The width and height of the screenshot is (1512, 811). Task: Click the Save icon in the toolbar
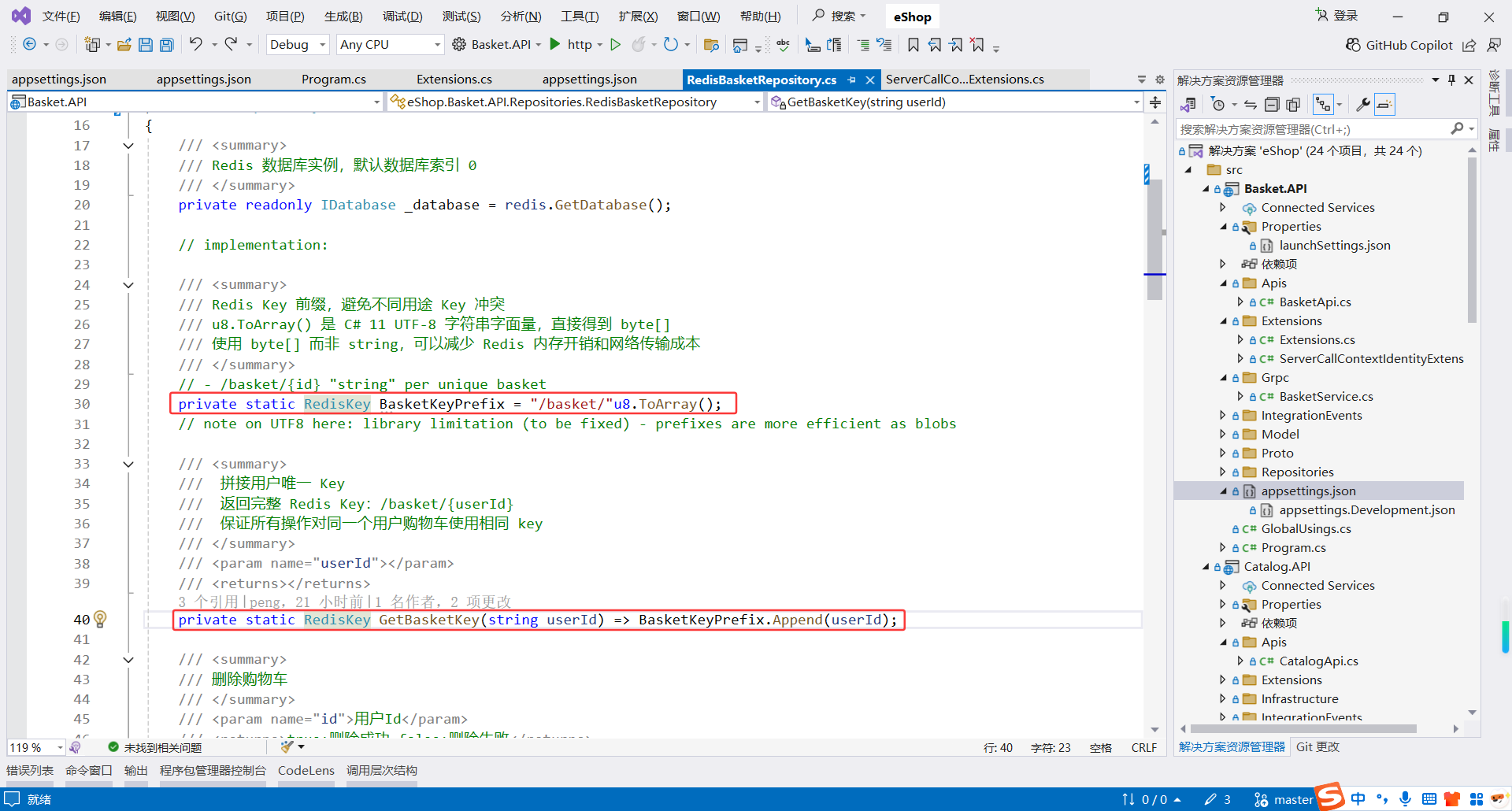tap(146, 45)
